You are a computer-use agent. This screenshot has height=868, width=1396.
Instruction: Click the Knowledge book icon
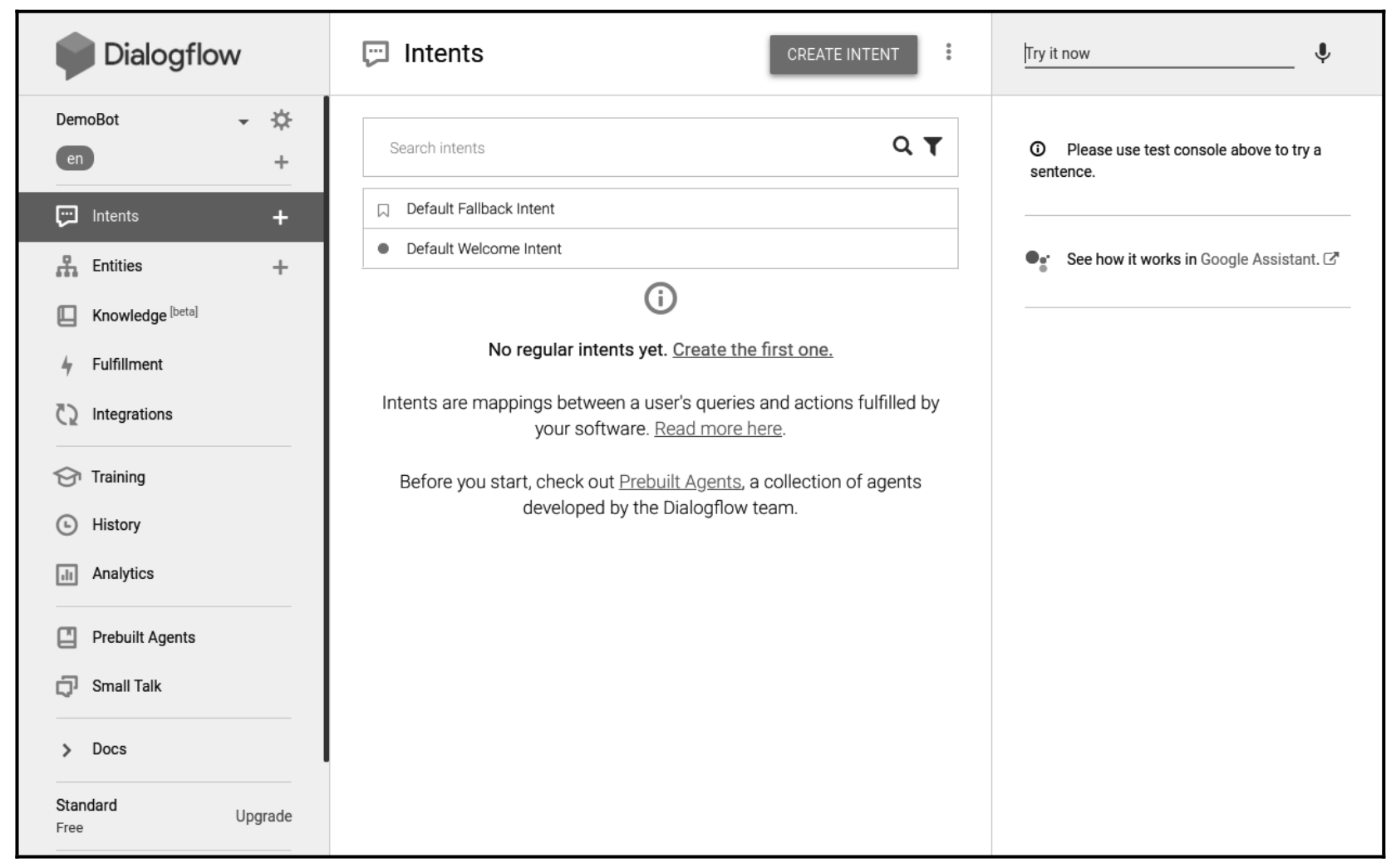pos(66,316)
